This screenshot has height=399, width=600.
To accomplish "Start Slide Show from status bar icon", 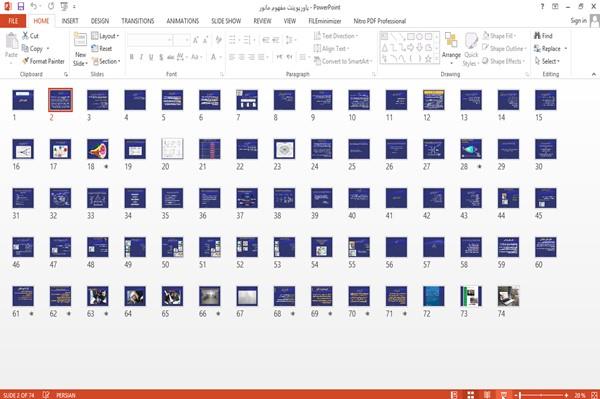I will 504,395.
